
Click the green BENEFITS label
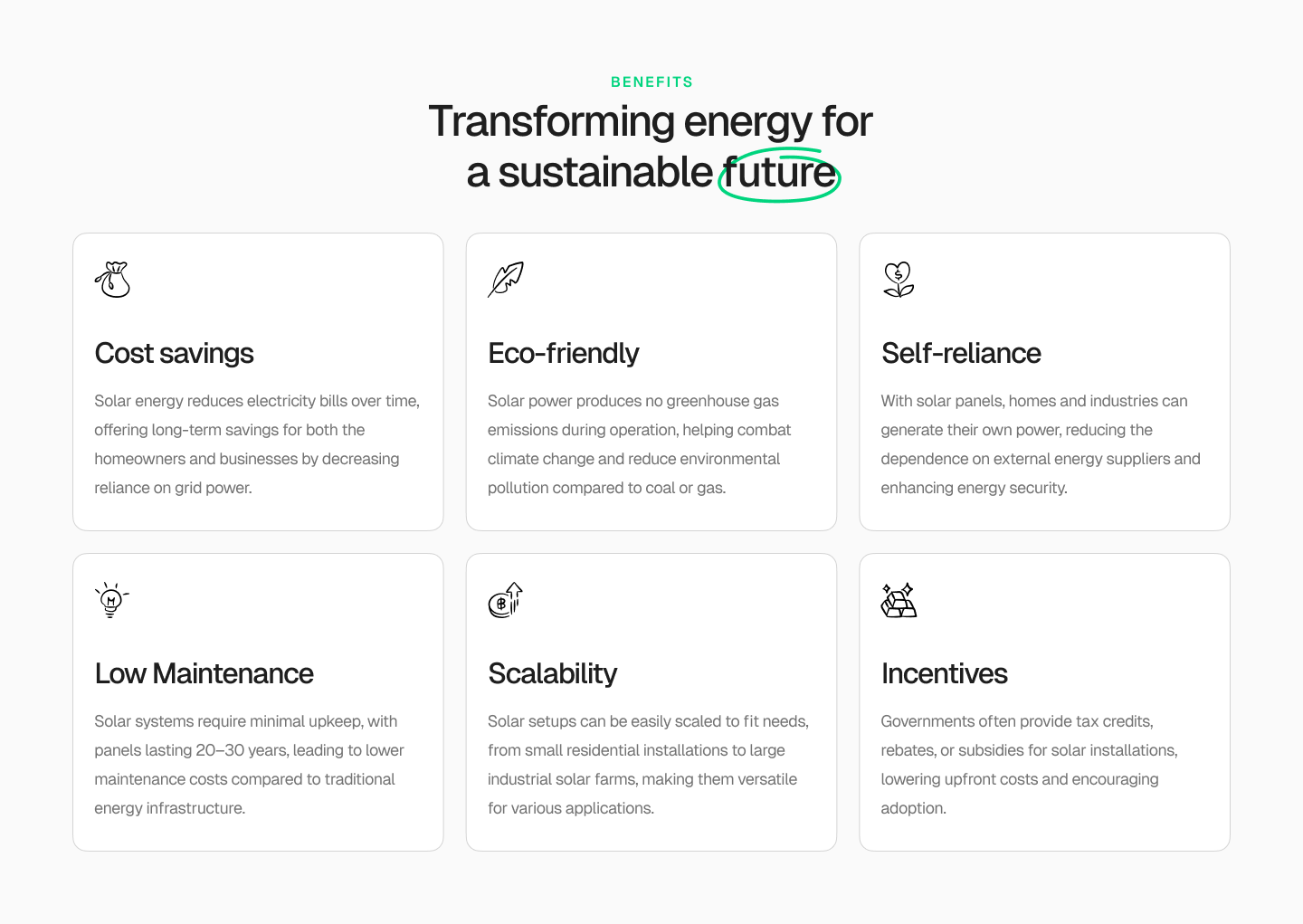[651, 81]
